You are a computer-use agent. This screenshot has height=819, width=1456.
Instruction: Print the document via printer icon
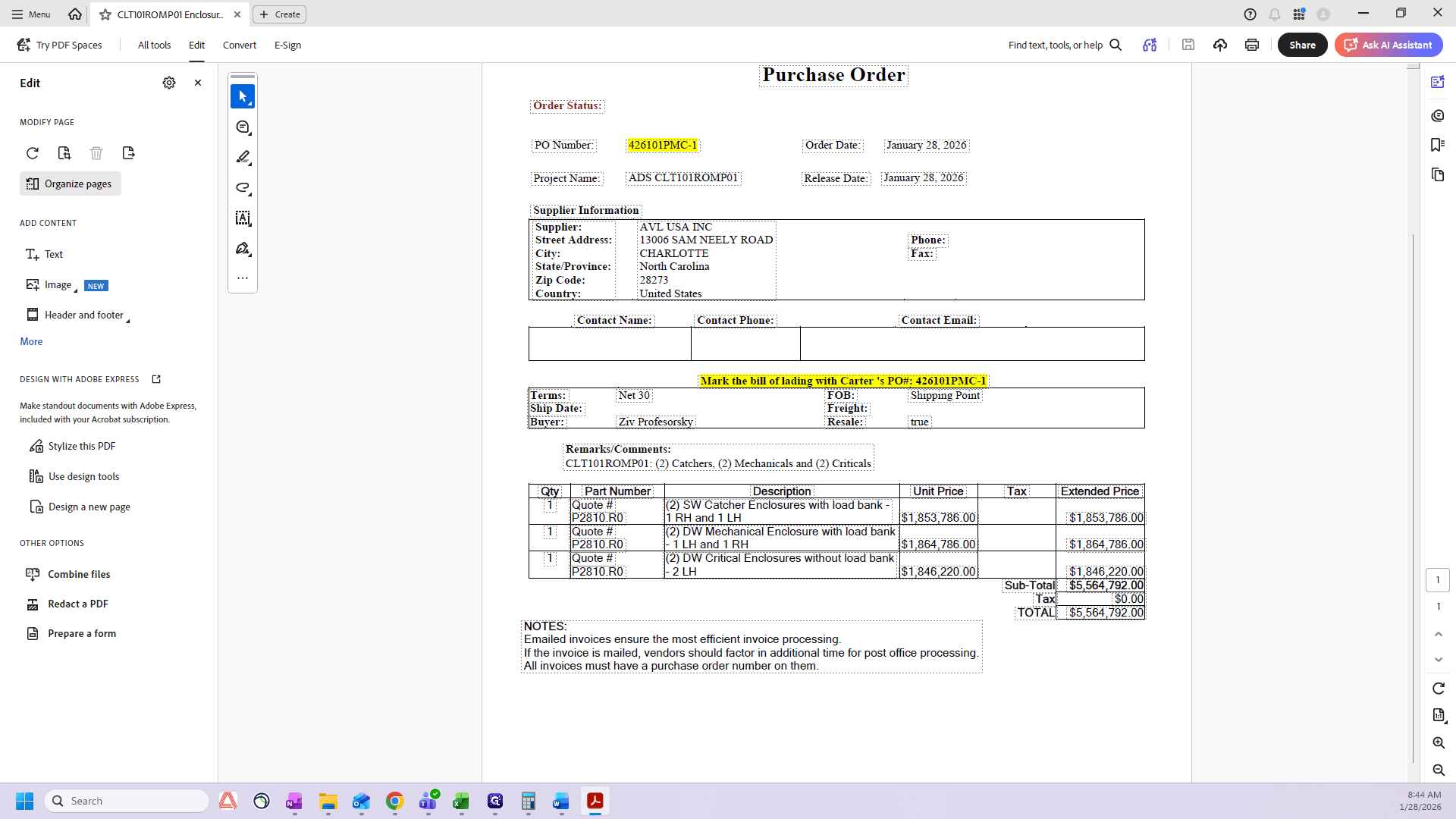[x=1252, y=45]
